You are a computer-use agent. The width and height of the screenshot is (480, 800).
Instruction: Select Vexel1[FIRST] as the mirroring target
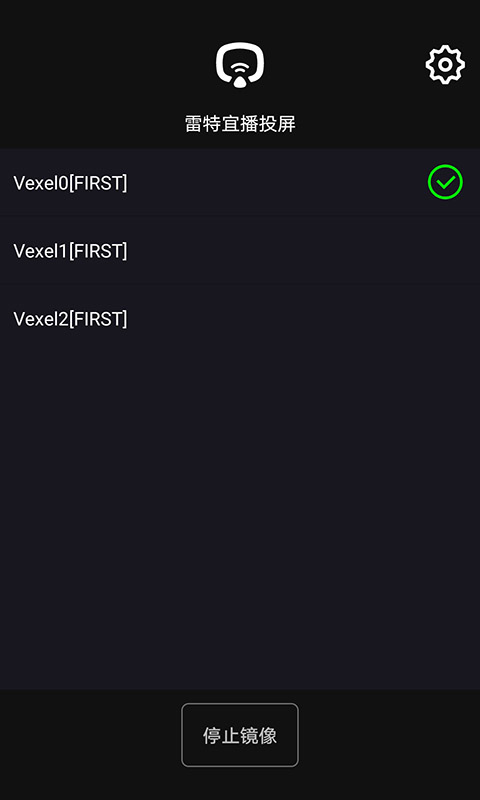tap(240, 251)
